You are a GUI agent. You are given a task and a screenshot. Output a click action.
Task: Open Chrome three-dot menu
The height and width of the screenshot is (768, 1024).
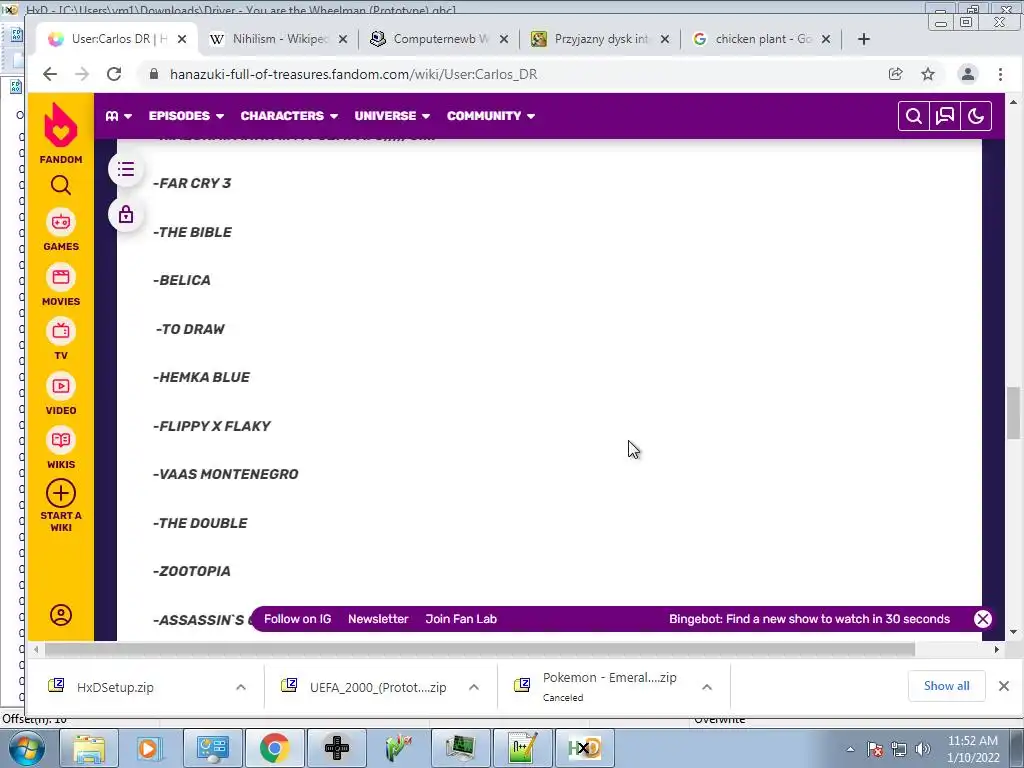(x=1000, y=74)
